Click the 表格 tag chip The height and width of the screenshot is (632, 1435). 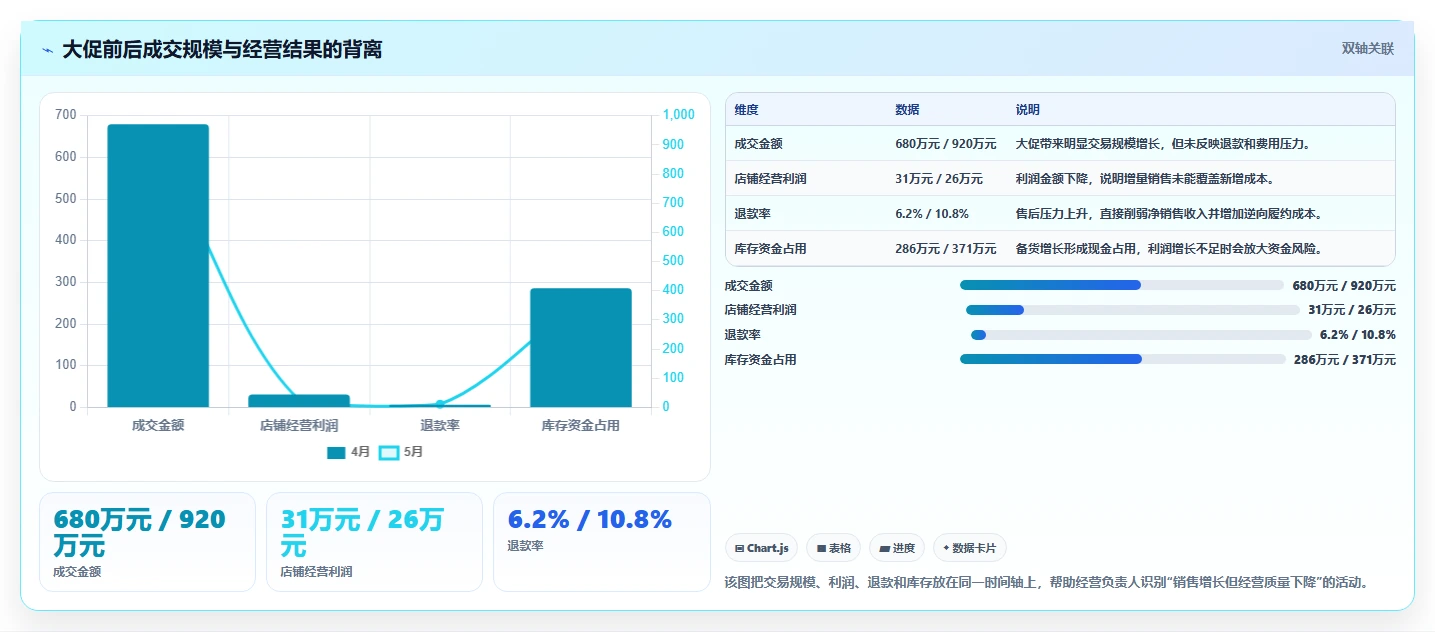click(x=834, y=548)
